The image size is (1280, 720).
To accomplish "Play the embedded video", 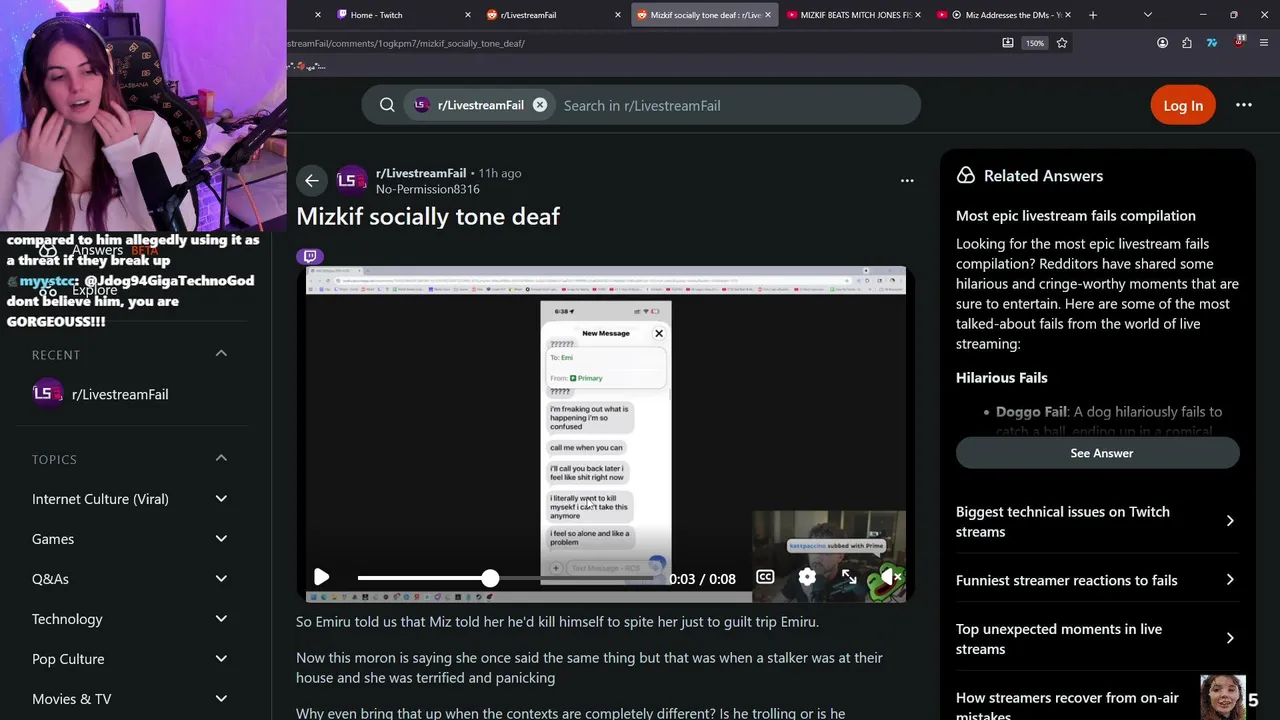I will tap(321, 577).
